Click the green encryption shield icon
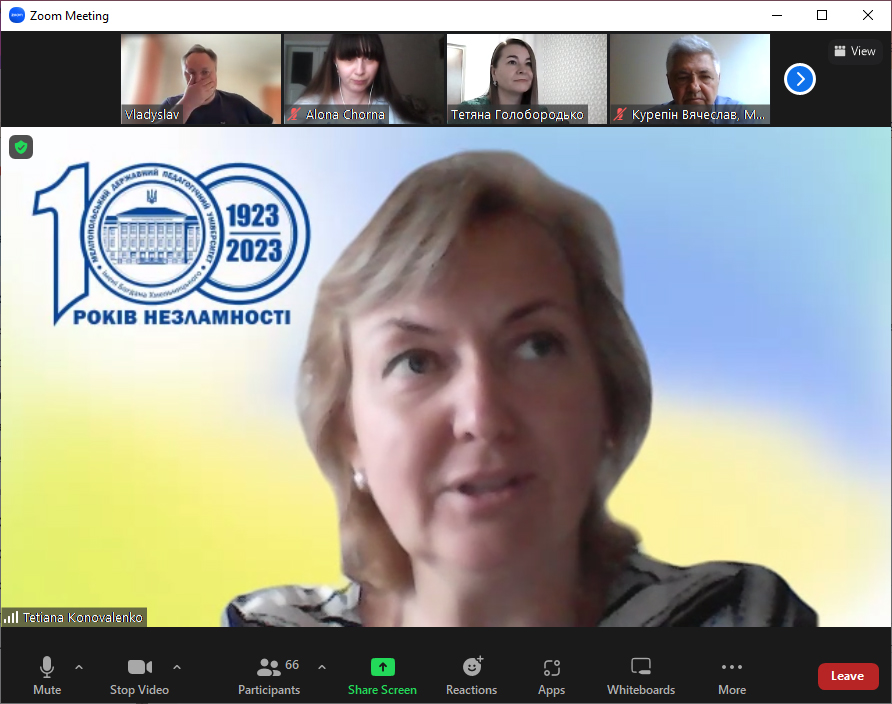The width and height of the screenshot is (892, 704). 21,147
